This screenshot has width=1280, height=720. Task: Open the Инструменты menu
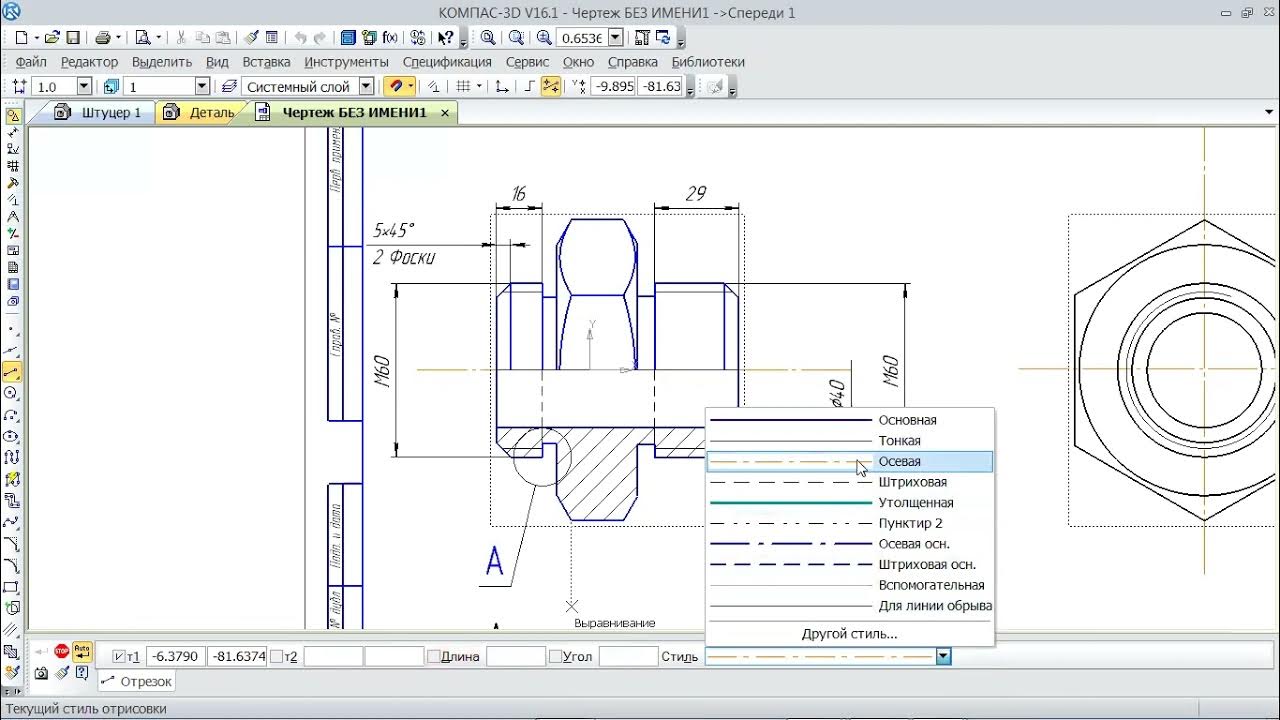pos(346,62)
